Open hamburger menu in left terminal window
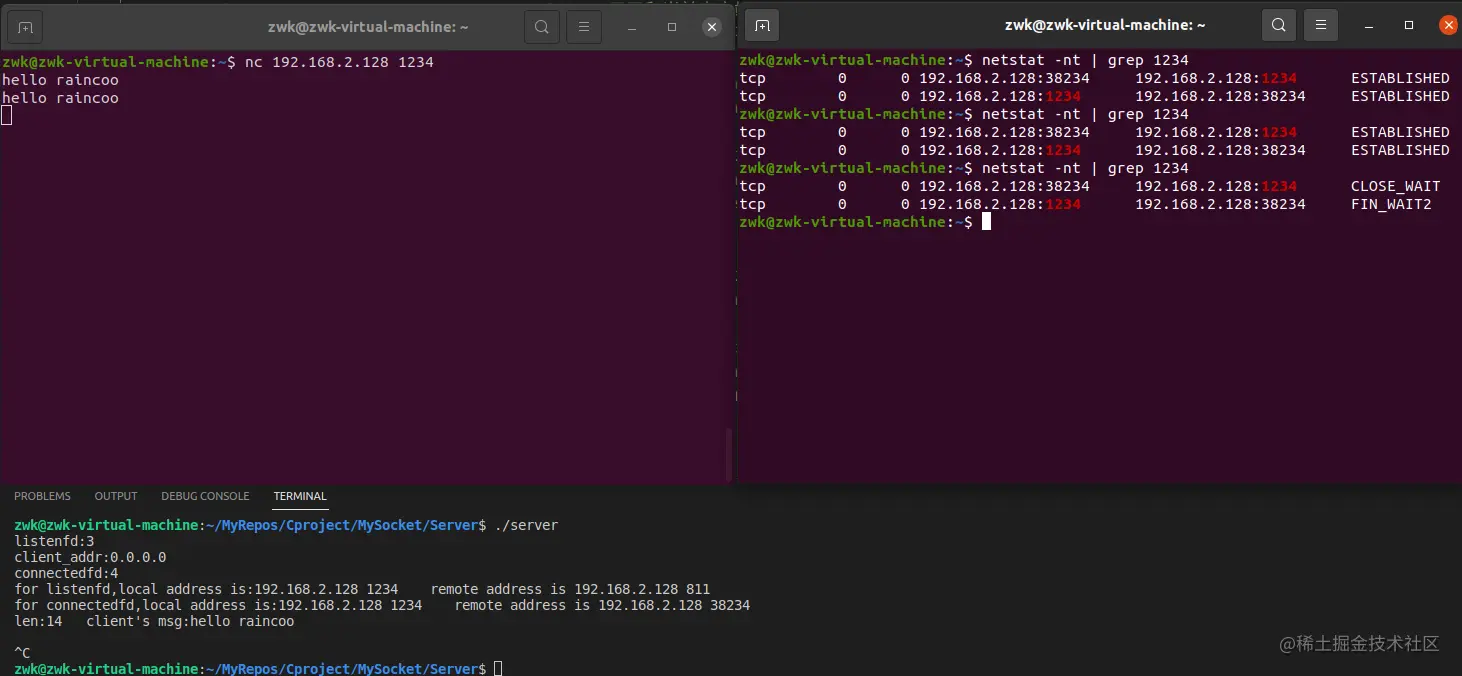This screenshot has width=1462, height=676. tap(585, 27)
